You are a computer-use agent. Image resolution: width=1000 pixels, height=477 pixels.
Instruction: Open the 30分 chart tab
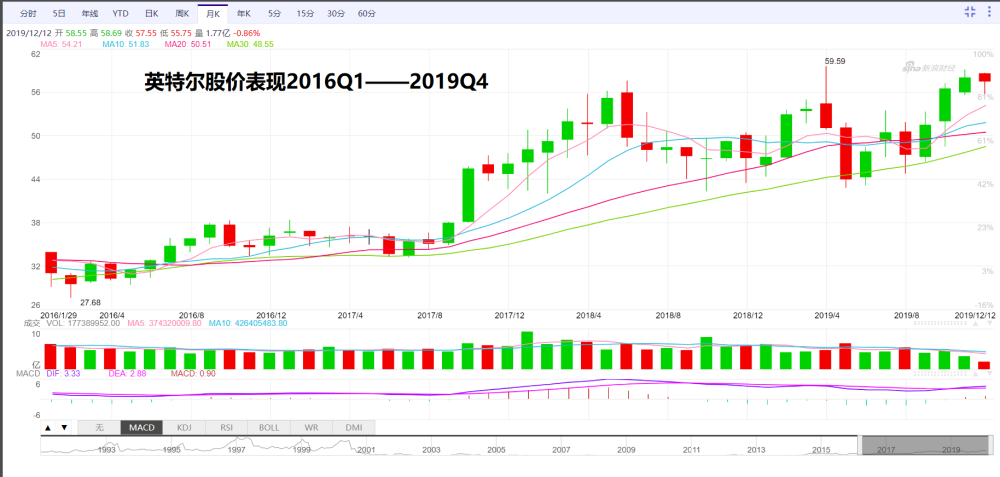pyautogui.click(x=335, y=13)
